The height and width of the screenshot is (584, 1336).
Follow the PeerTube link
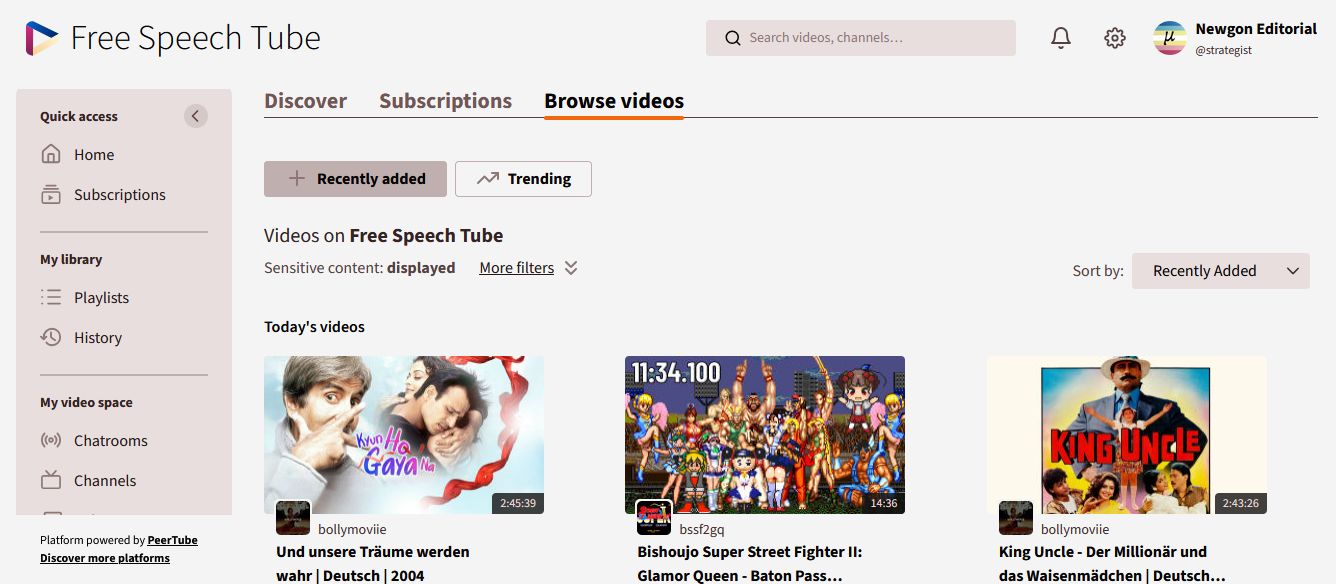coord(172,540)
